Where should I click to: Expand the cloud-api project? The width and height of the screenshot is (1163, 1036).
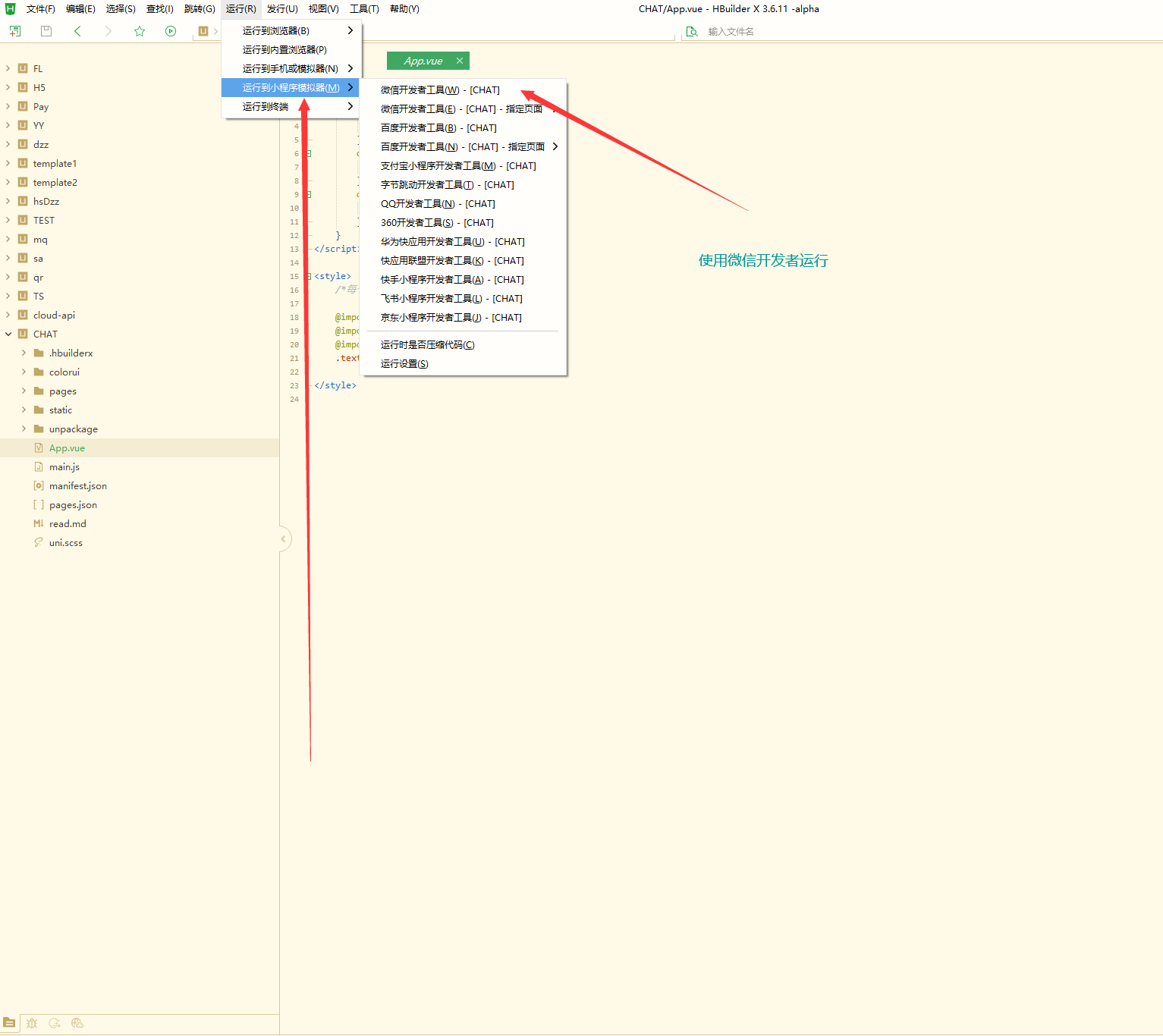coord(8,315)
